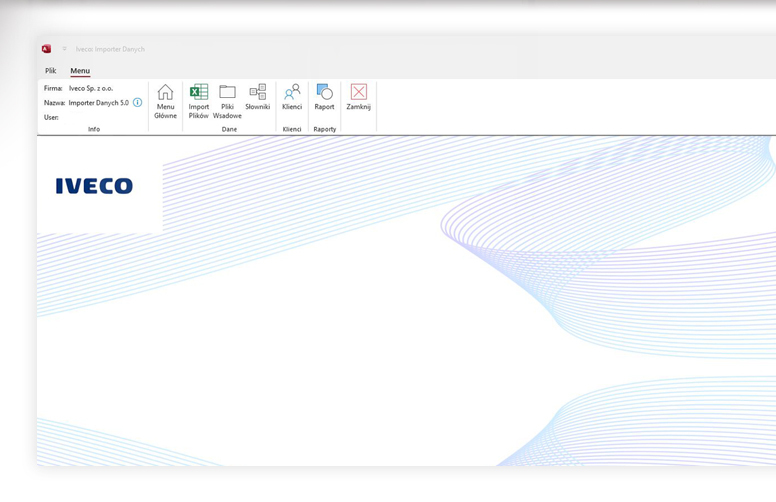Click the Dane group label
The height and width of the screenshot is (502, 776).
tap(229, 129)
